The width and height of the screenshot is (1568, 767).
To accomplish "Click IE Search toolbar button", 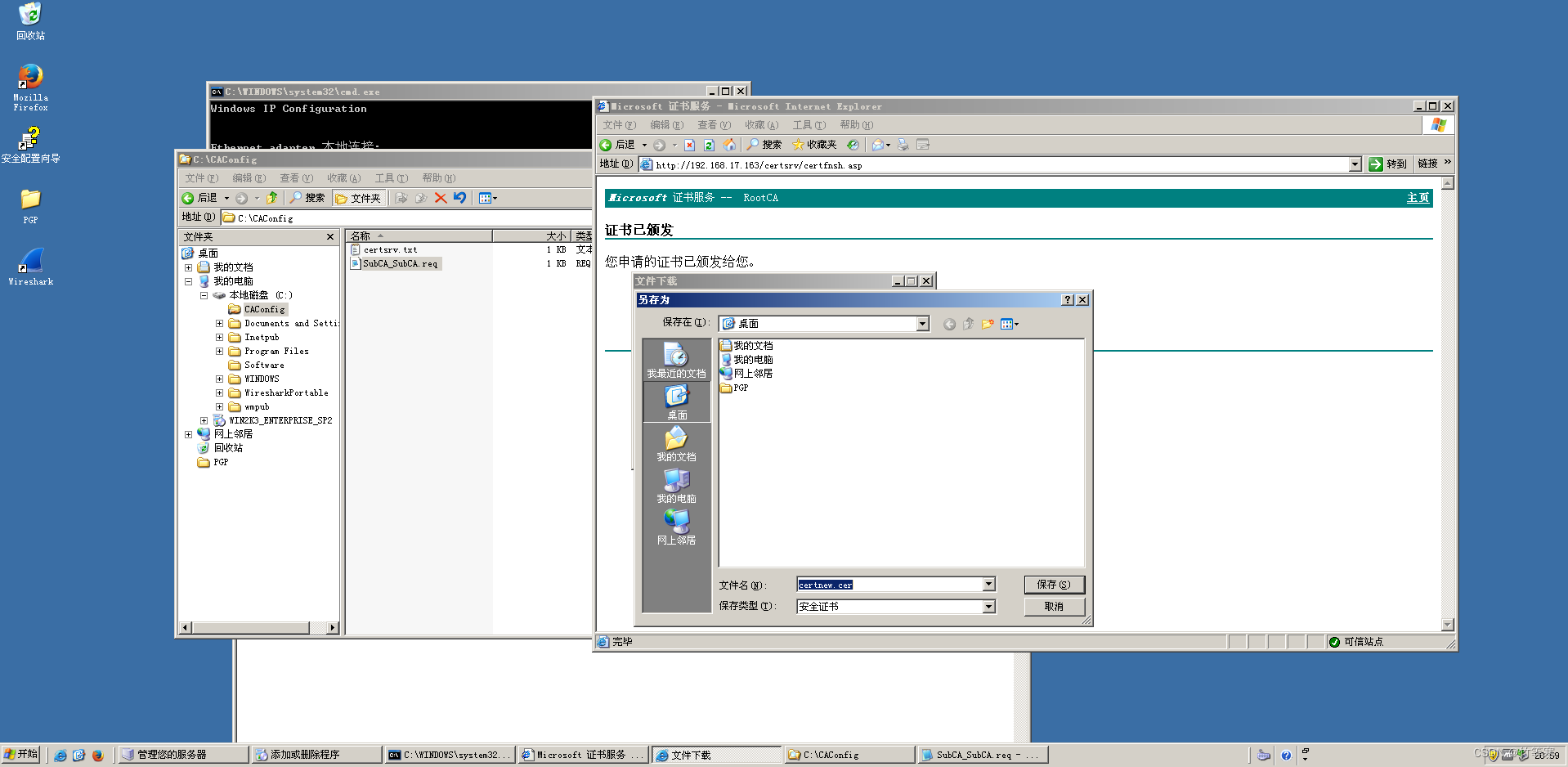I will point(764,145).
